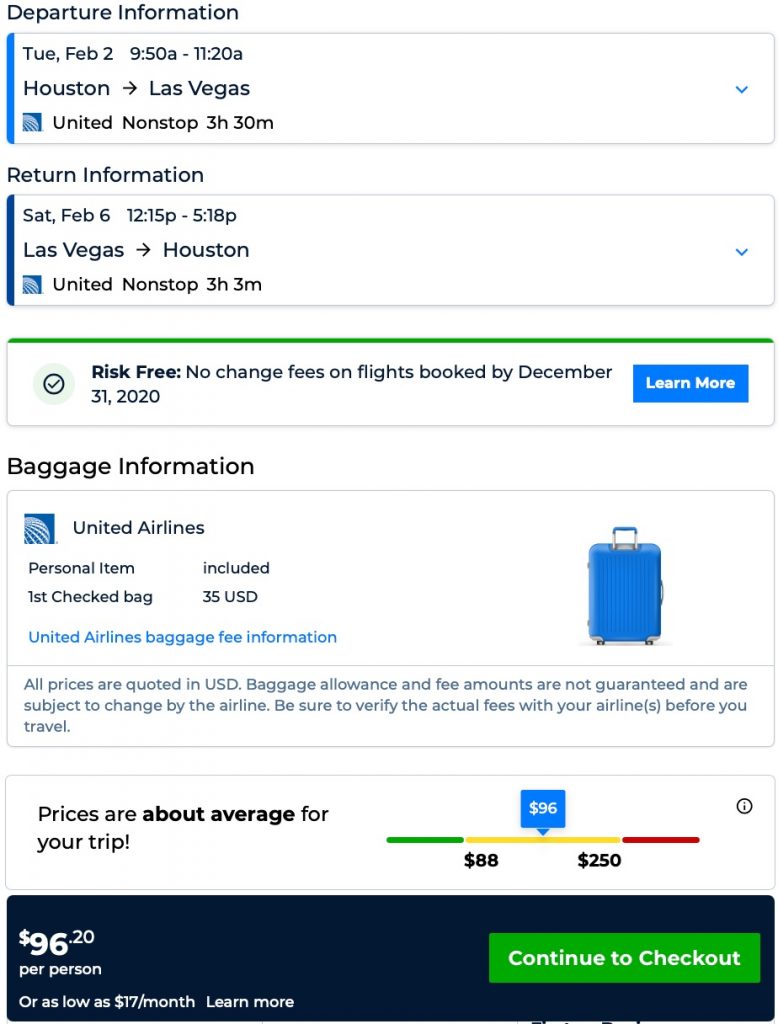Open Learn more about monthly payments
The width and height of the screenshot is (778, 1024).
[x=250, y=1001]
